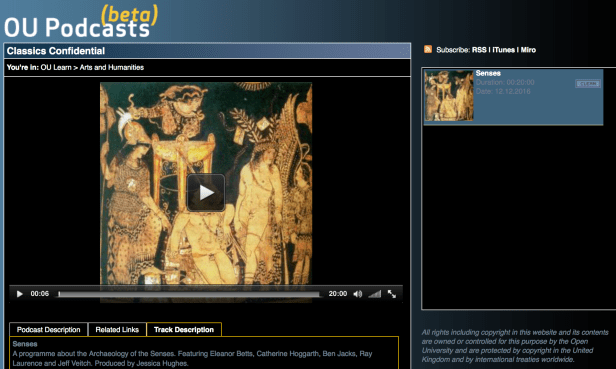Click the 00:06 elapsed time display
The image size is (616, 369).
(x=40, y=294)
